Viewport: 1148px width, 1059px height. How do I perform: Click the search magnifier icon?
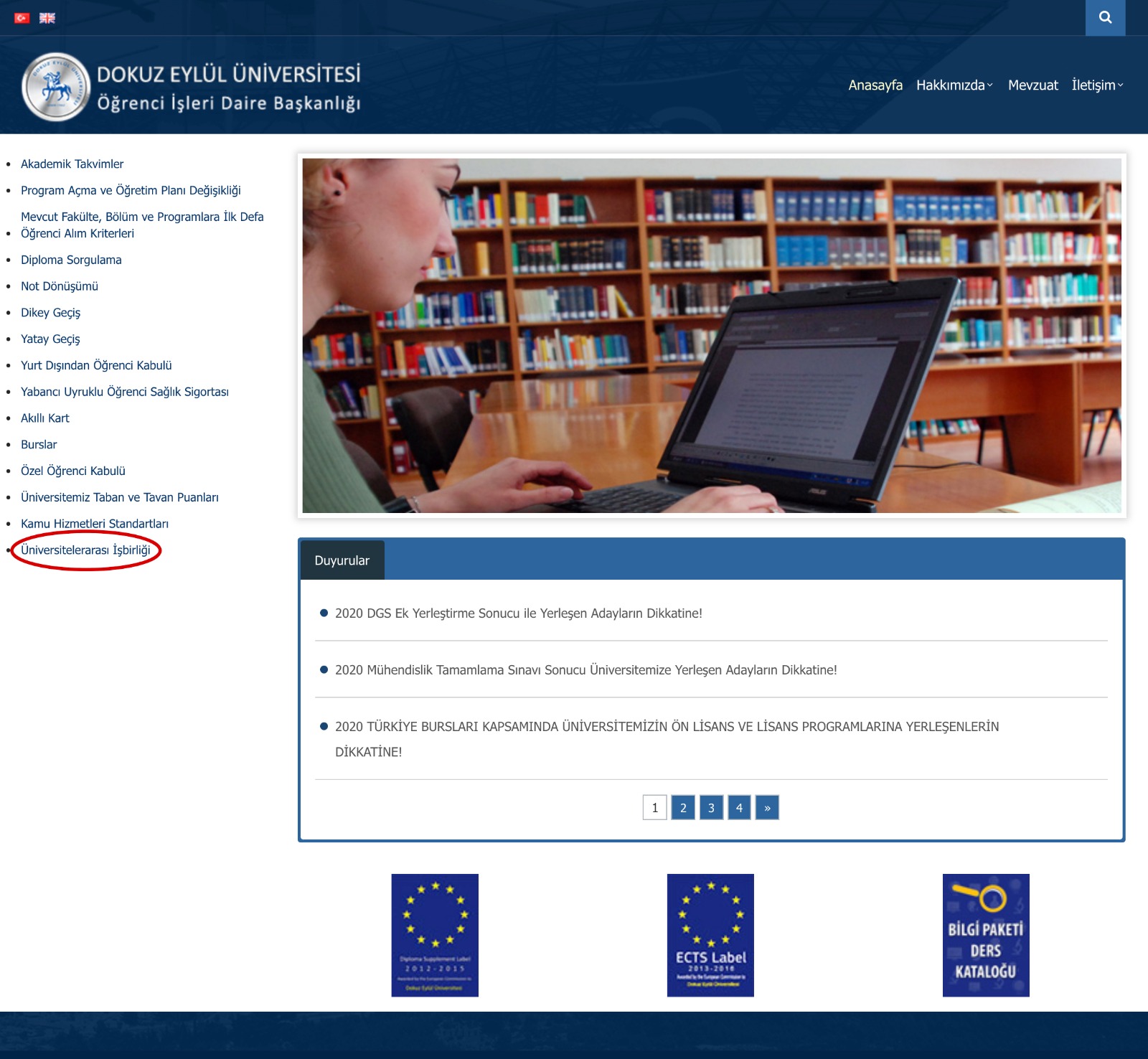point(1105,17)
